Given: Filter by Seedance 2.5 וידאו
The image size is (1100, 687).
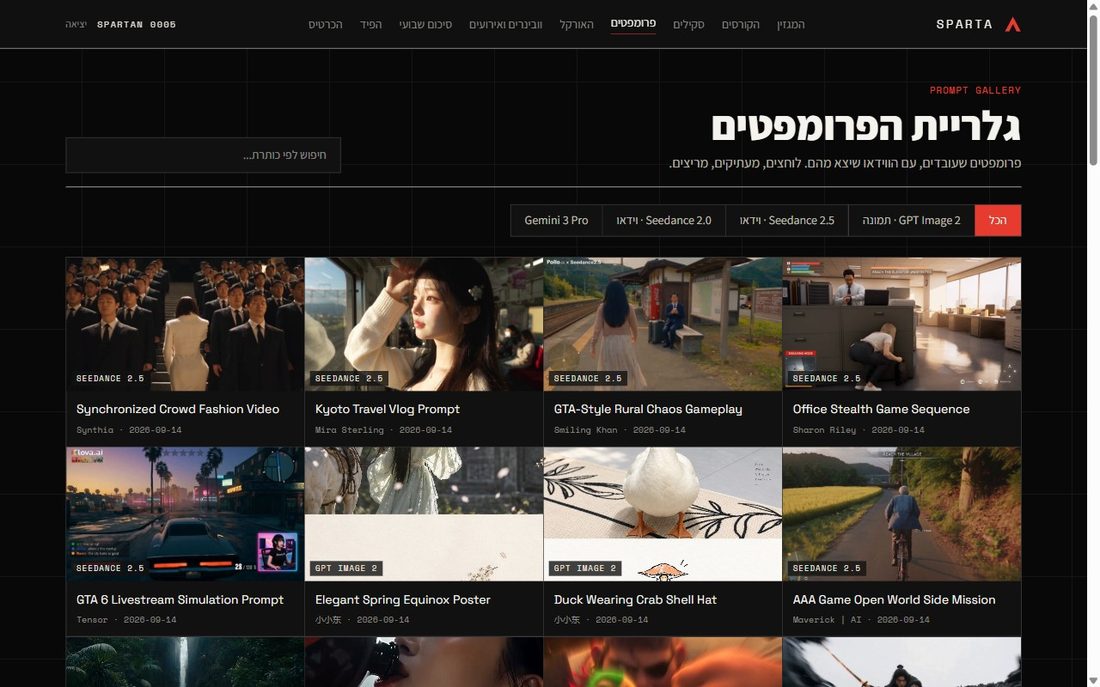Looking at the screenshot, I should click(x=786, y=220).
